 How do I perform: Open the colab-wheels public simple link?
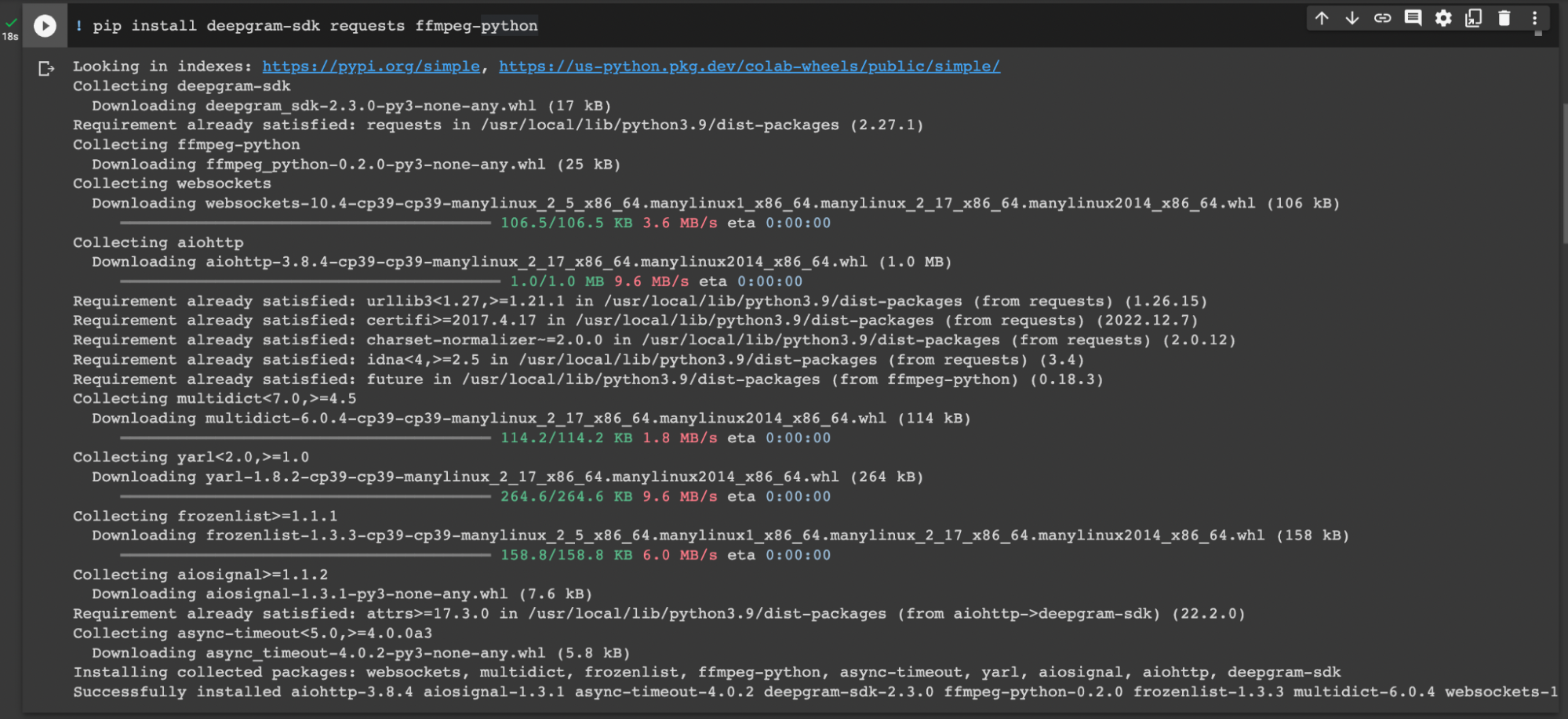click(749, 67)
